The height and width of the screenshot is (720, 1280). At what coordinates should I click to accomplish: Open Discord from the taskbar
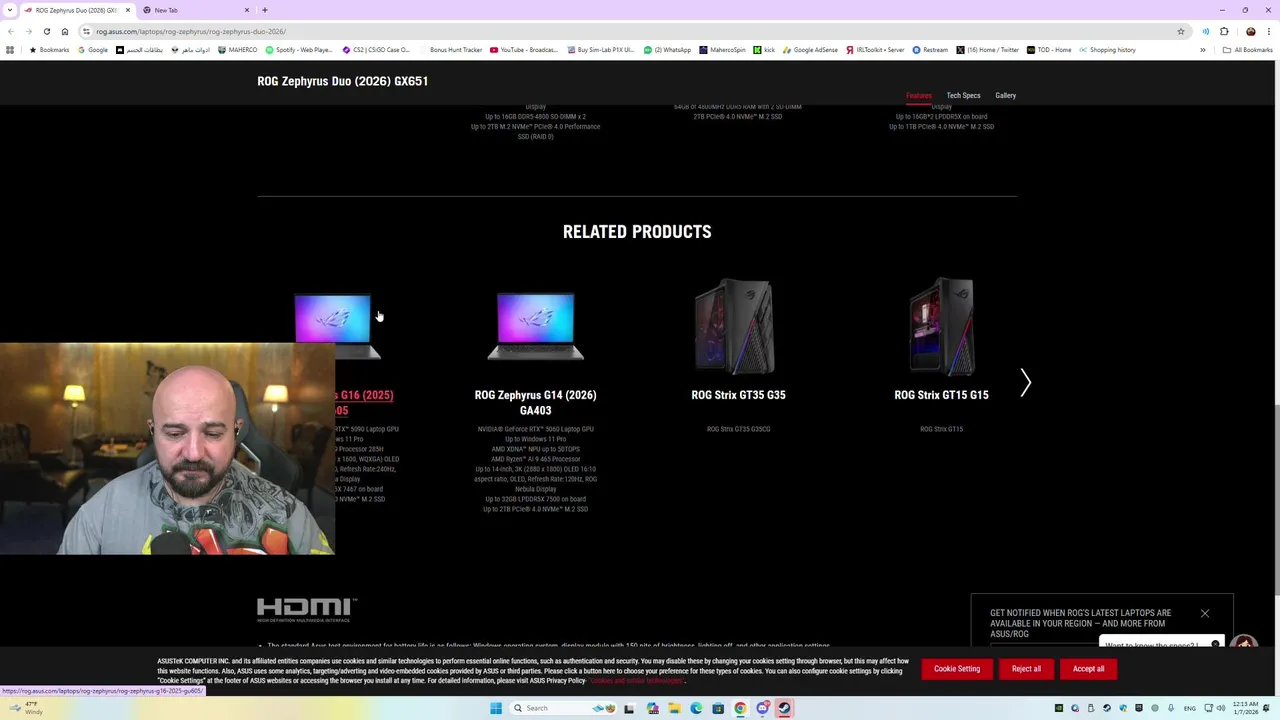pyautogui.click(x=763, y=708)
